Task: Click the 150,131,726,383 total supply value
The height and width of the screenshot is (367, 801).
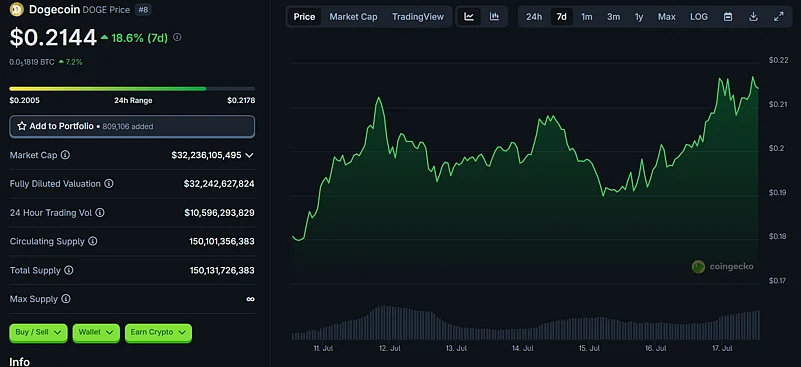Action: [222, 270]
